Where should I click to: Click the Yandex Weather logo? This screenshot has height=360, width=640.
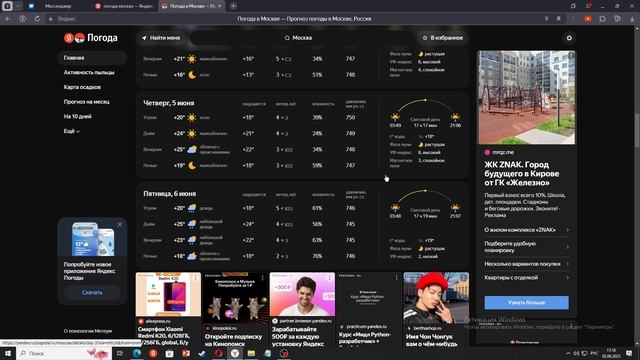[x=91, y=38]
